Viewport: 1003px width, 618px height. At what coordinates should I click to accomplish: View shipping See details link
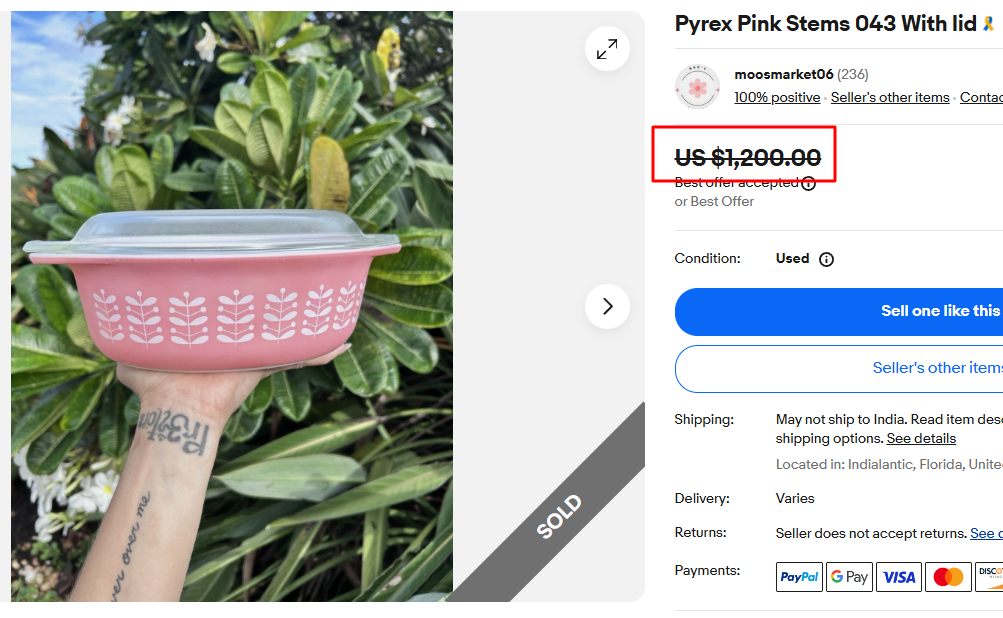(x=920, y=438)
